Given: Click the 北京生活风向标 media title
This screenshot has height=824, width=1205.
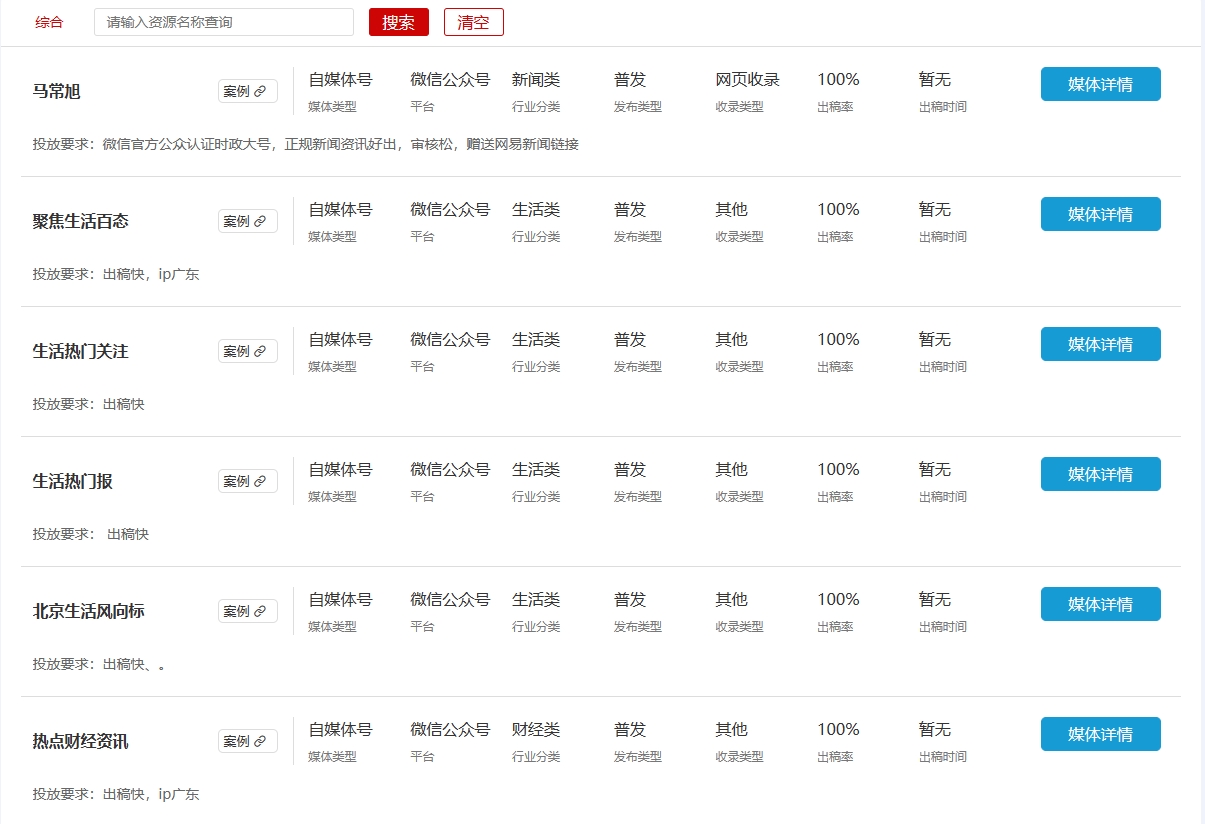Looking at the screenshot, I should pyautogui.click(x=88, y=612).
